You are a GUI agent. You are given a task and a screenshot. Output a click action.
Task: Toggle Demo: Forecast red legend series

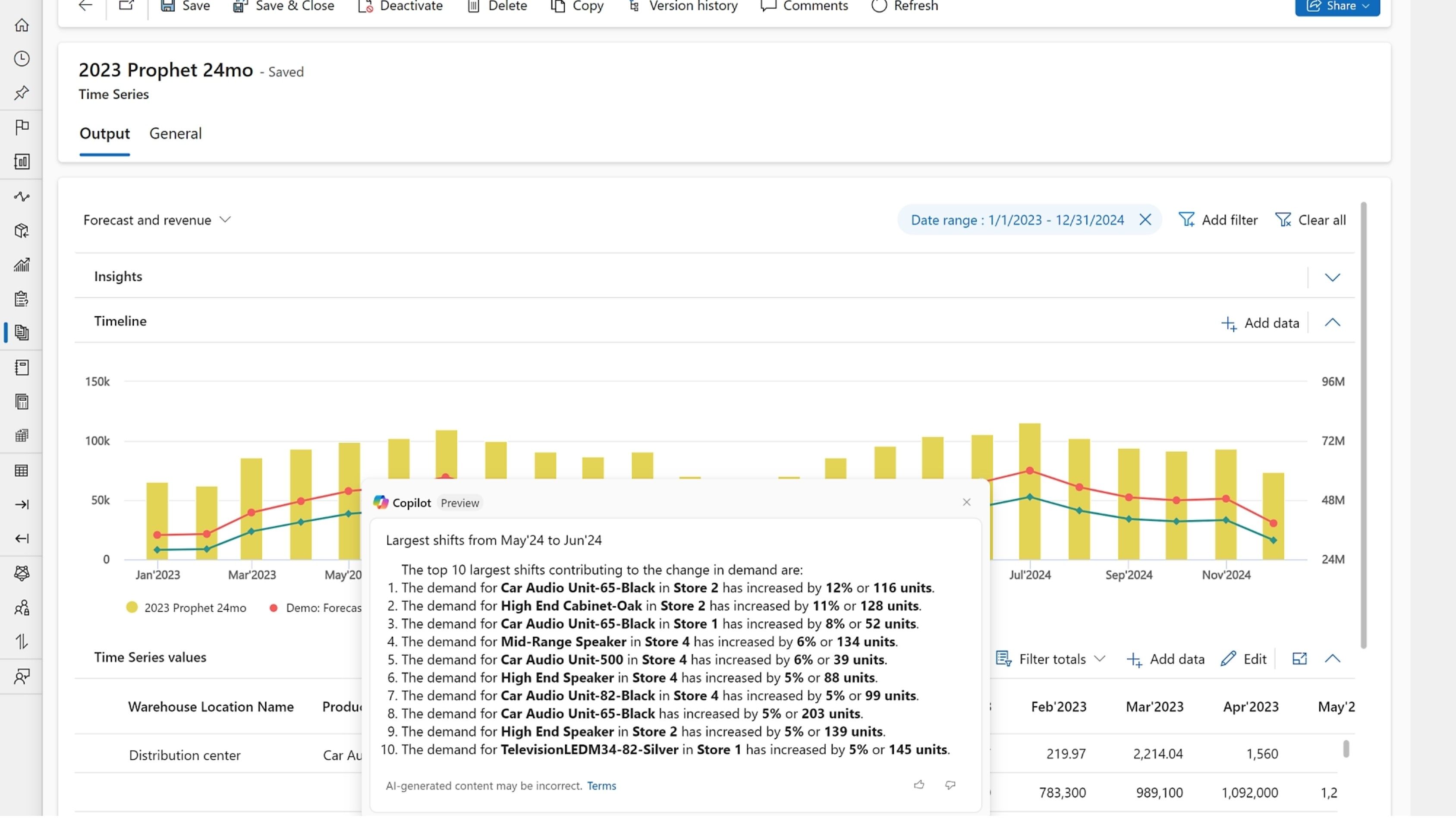pyautogui.click(x=315, y=607)
